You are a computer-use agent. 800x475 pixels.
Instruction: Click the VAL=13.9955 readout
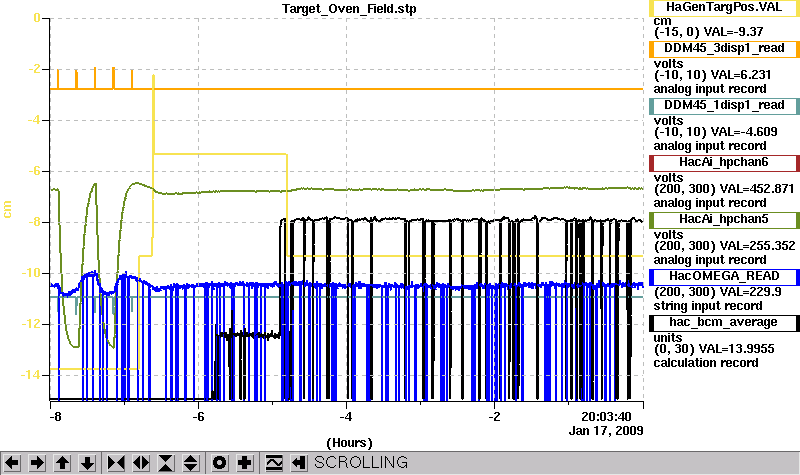point(736,349)
